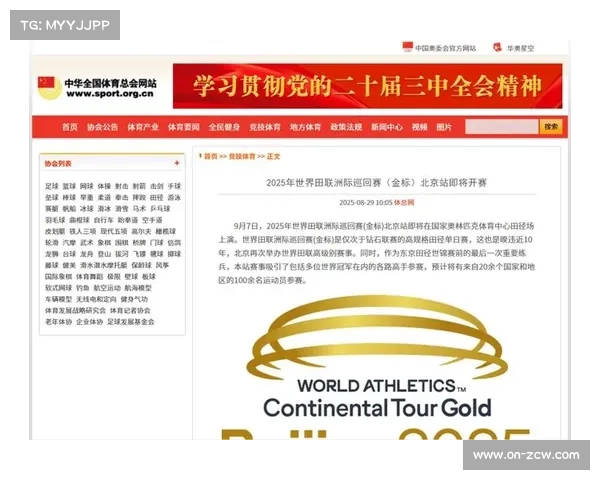Open the 地方体育 menu item
Viewport: 600px width, 480px height.
pos(305,127)
